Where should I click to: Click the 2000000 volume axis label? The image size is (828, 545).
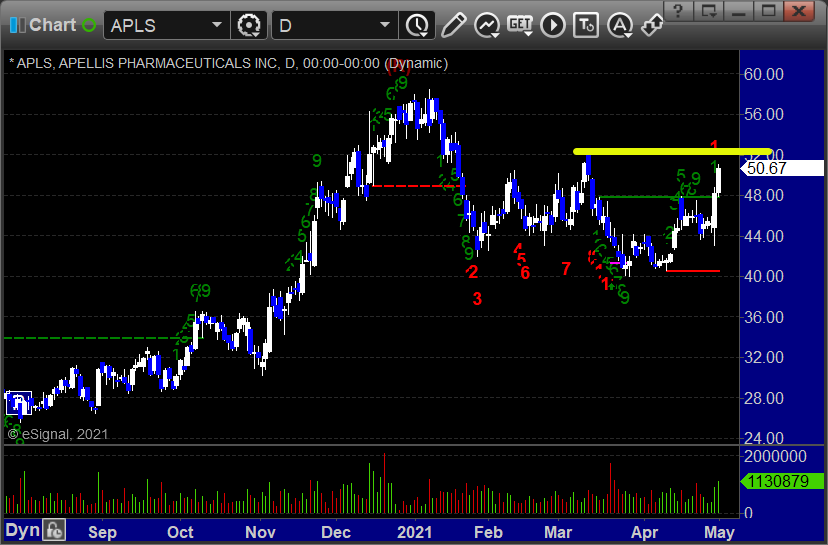[775, 456]
